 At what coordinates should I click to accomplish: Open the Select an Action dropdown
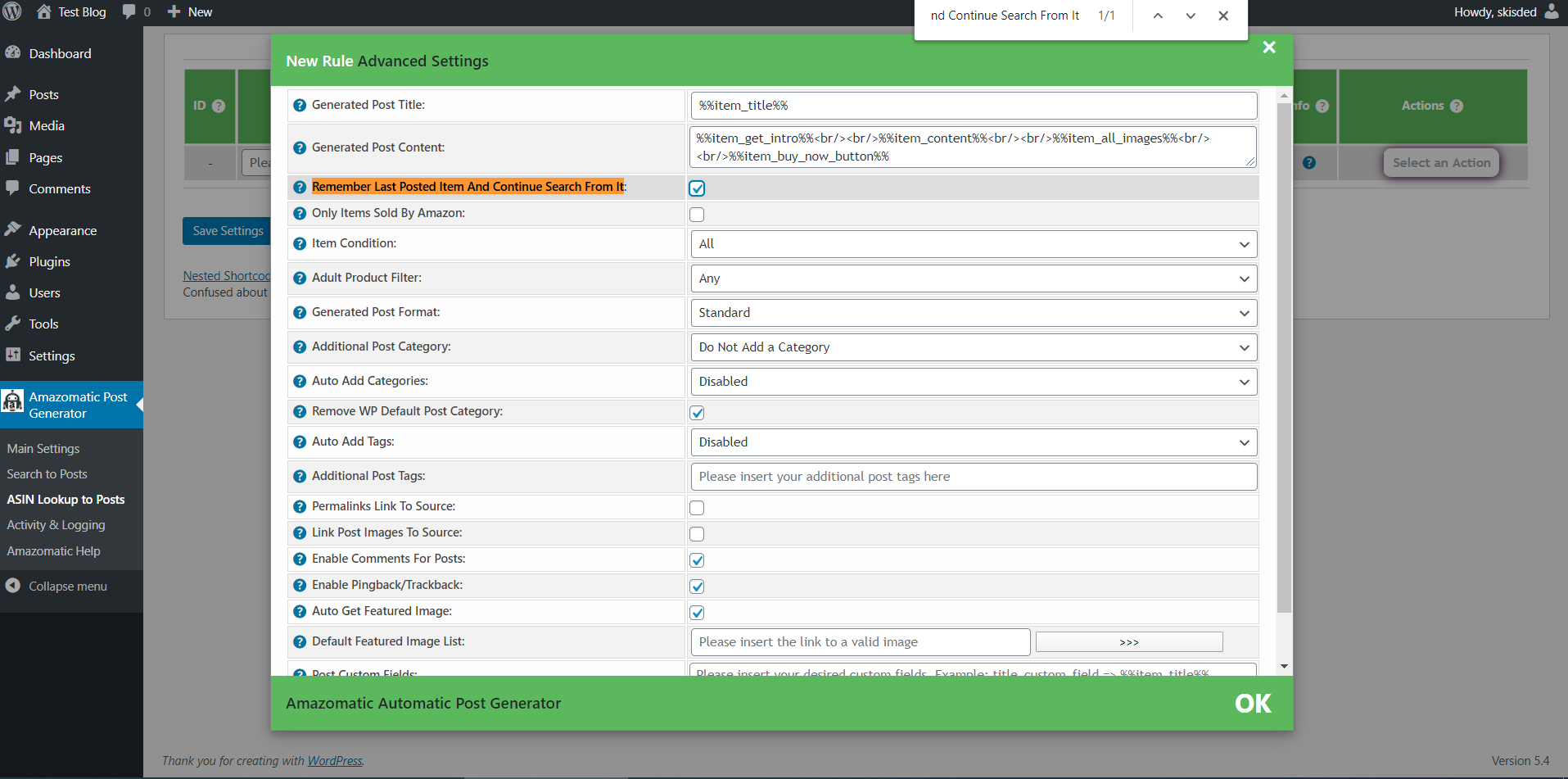pyautogui.click(x=1441, y=163)
